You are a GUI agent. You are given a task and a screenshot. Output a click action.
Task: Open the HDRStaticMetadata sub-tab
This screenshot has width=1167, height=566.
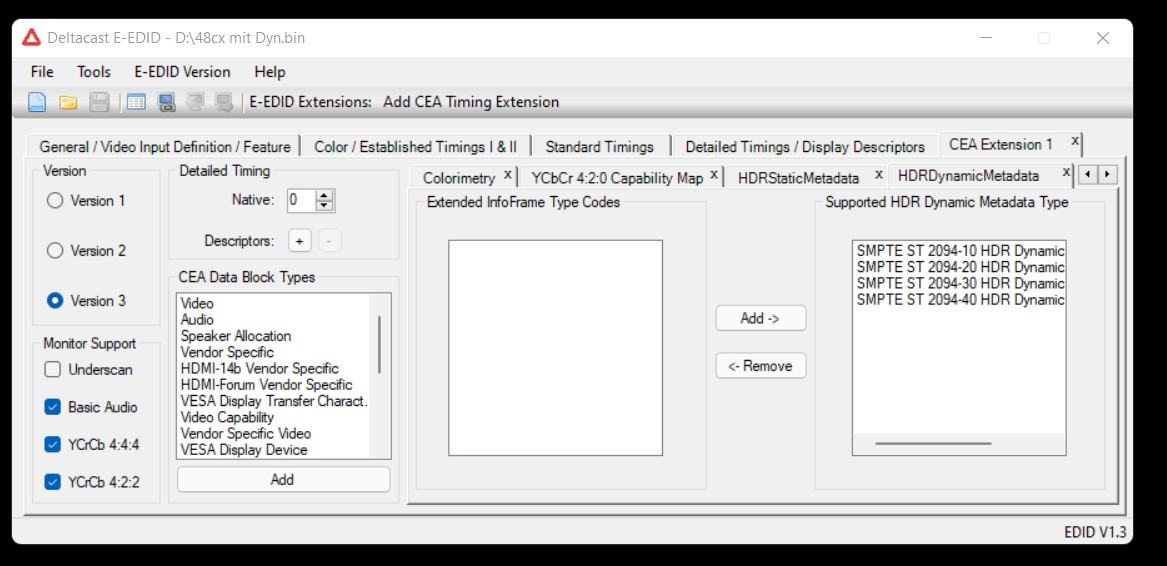click(x=798, y=178)
